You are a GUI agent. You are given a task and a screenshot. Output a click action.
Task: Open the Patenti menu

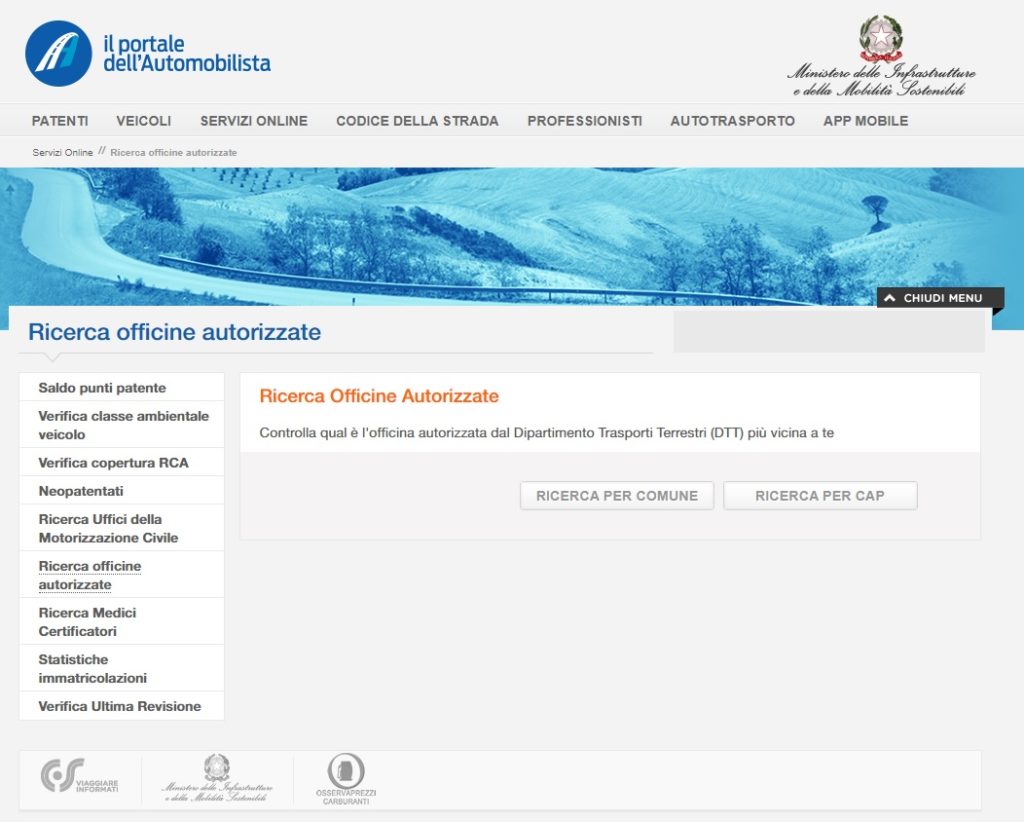tap(60, 121)
